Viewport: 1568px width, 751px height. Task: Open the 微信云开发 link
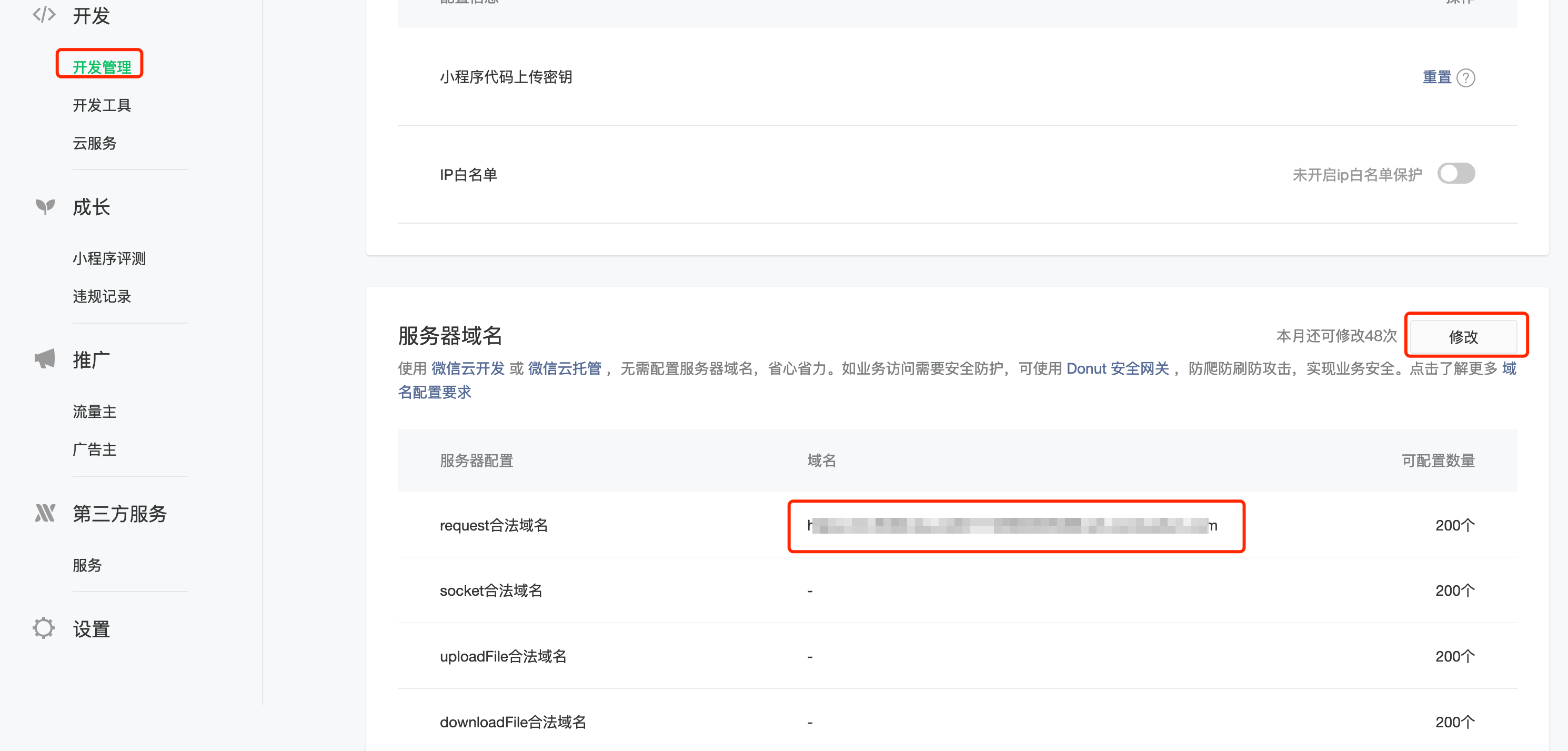(x=467, y=369)
